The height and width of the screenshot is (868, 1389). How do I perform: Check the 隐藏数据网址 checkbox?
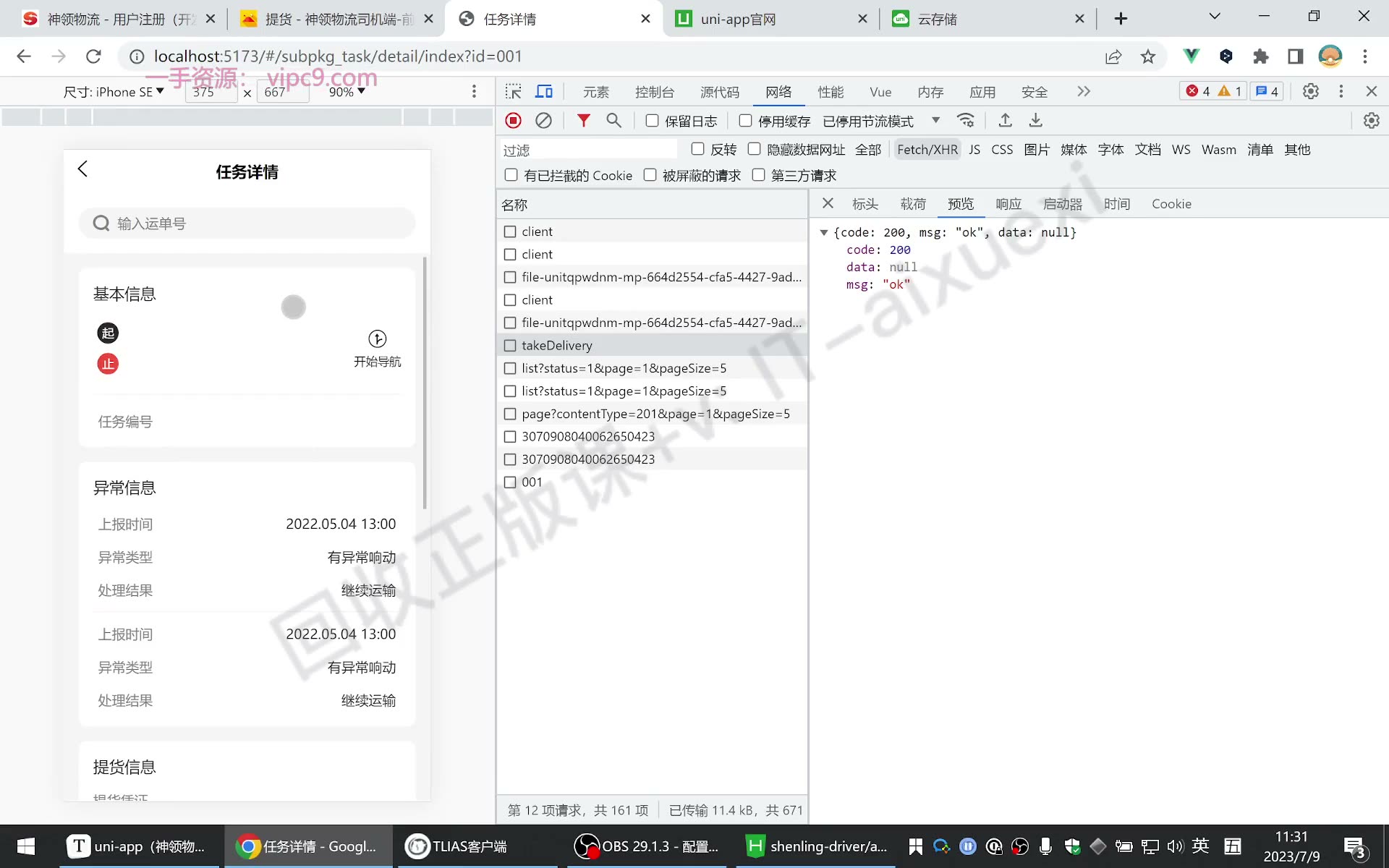click(x=754, y=149)
